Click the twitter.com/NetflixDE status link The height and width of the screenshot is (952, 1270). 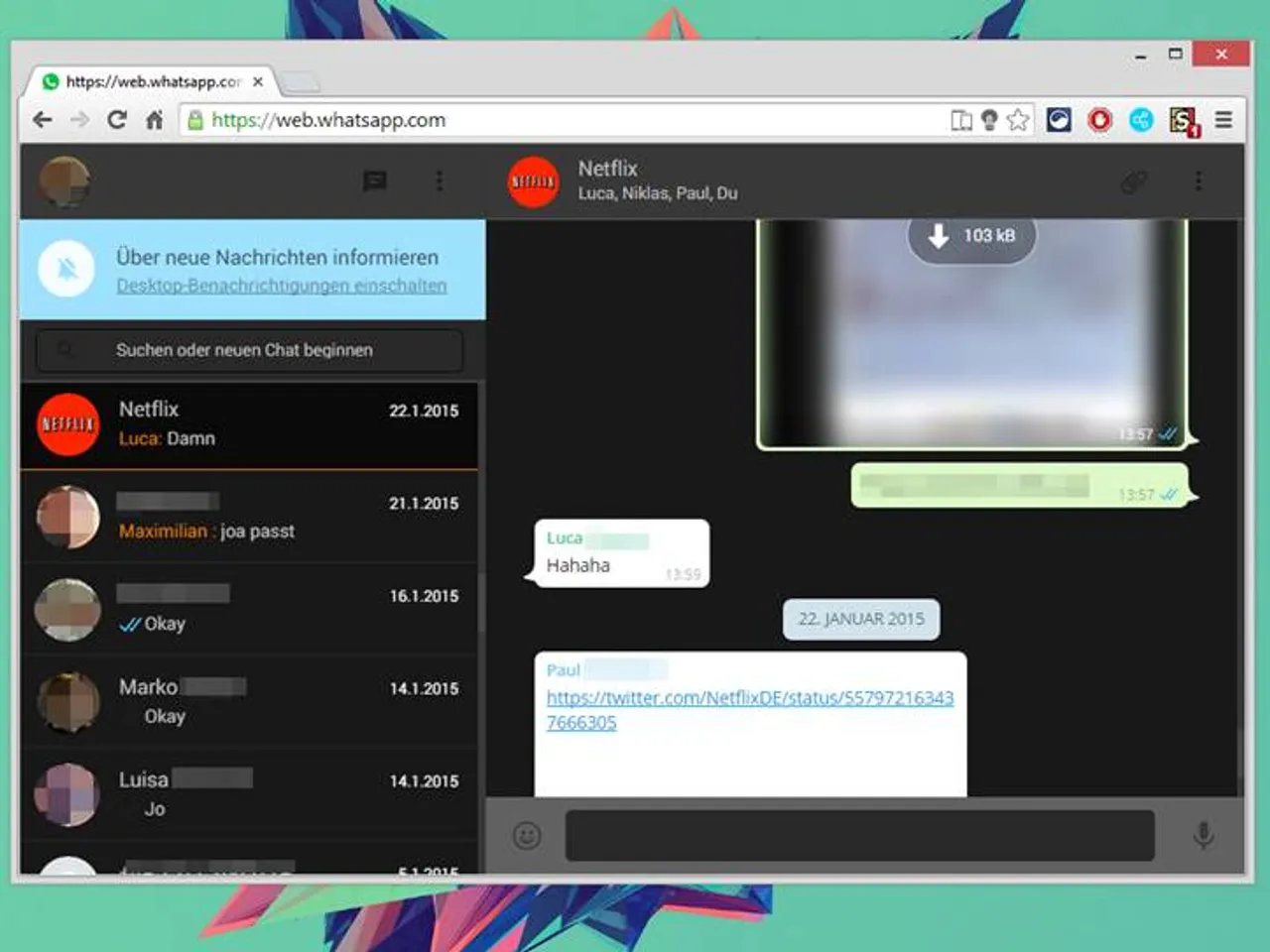[x=750, y=710]
